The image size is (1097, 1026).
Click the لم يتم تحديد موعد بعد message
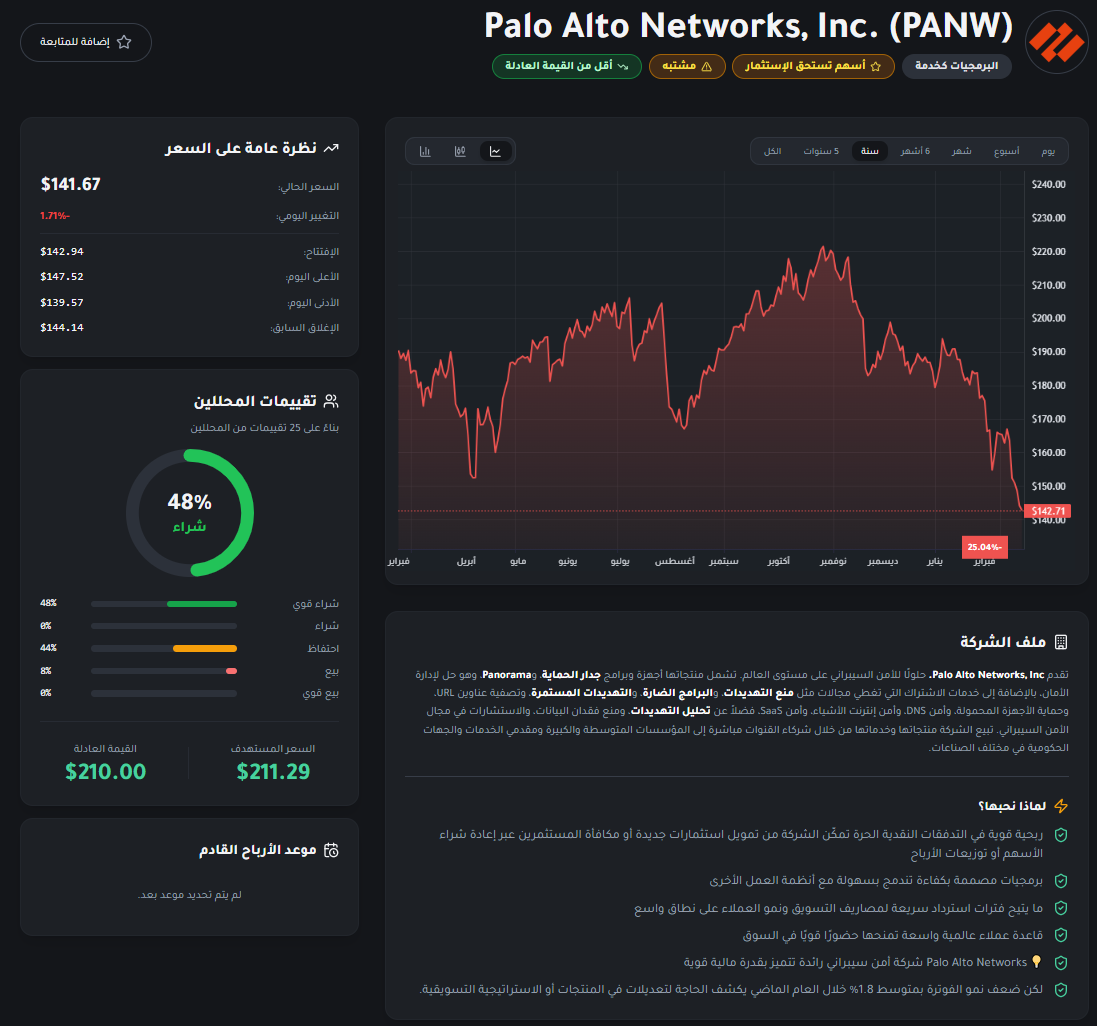pos(190,895)
